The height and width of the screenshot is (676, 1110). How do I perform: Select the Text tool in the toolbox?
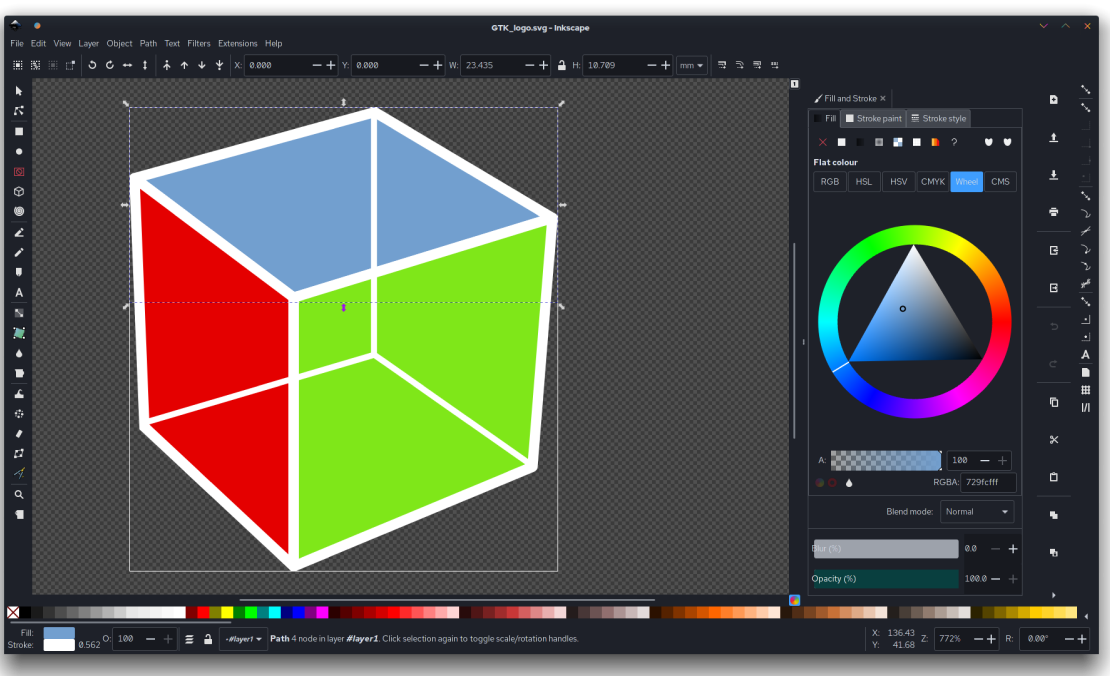pyautogui.click(x=19, y=293)
